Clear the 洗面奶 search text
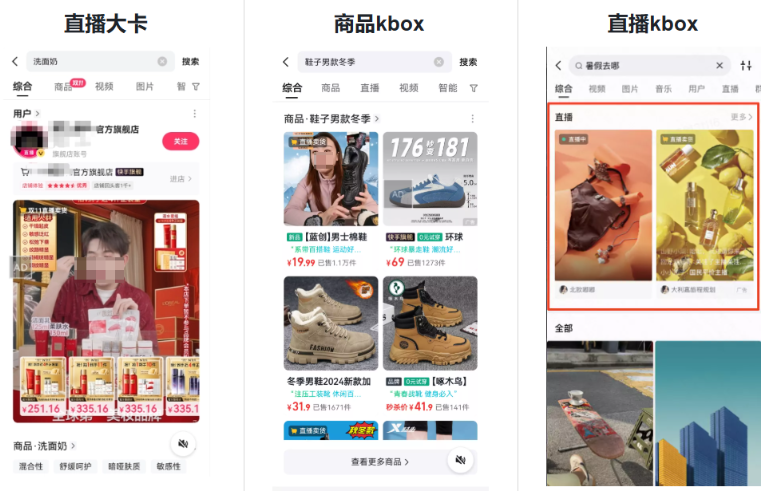This screenshot has width=779, height=491. (162, 62)
